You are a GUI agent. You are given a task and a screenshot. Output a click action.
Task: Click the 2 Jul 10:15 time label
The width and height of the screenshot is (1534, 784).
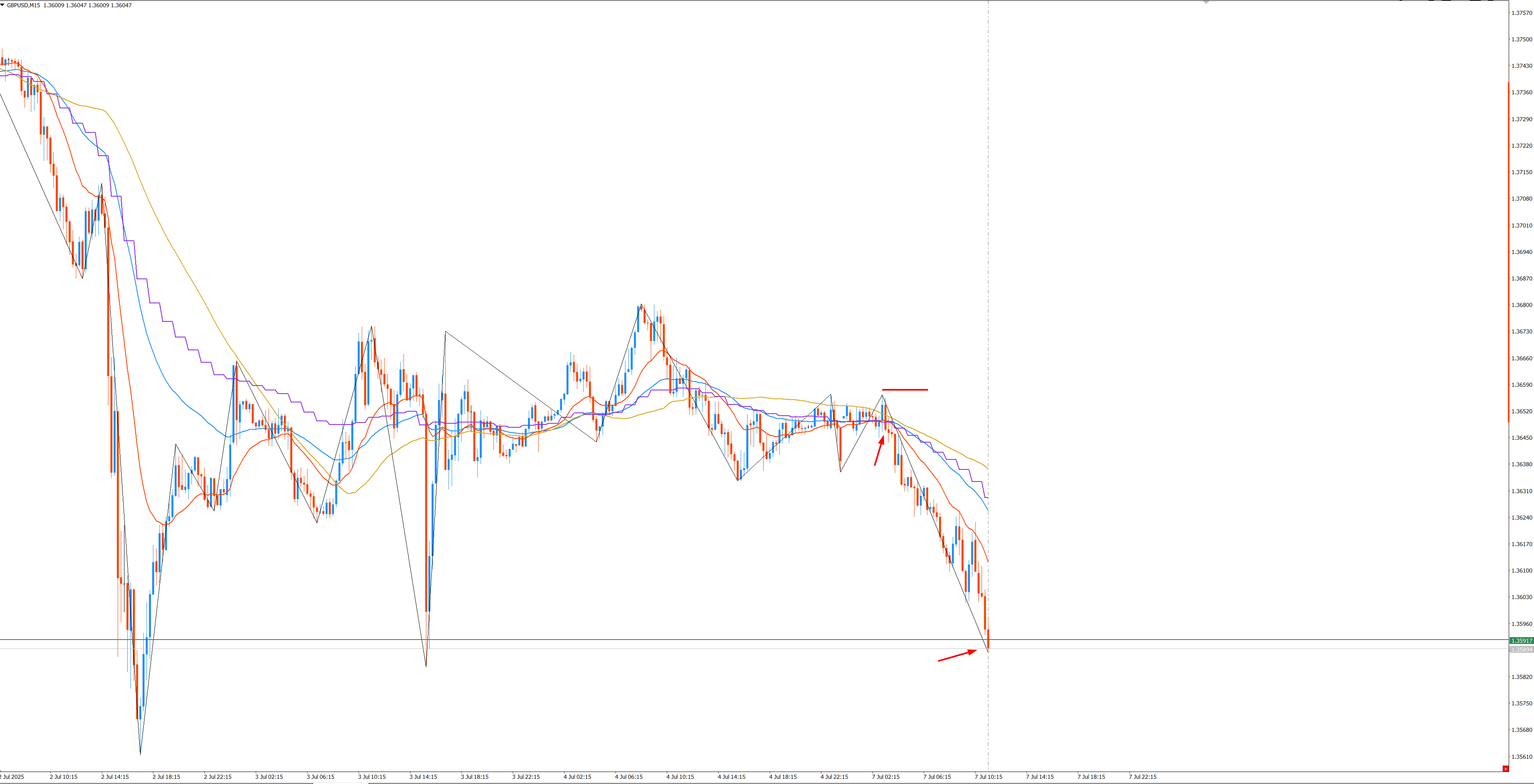pos(64,776)
